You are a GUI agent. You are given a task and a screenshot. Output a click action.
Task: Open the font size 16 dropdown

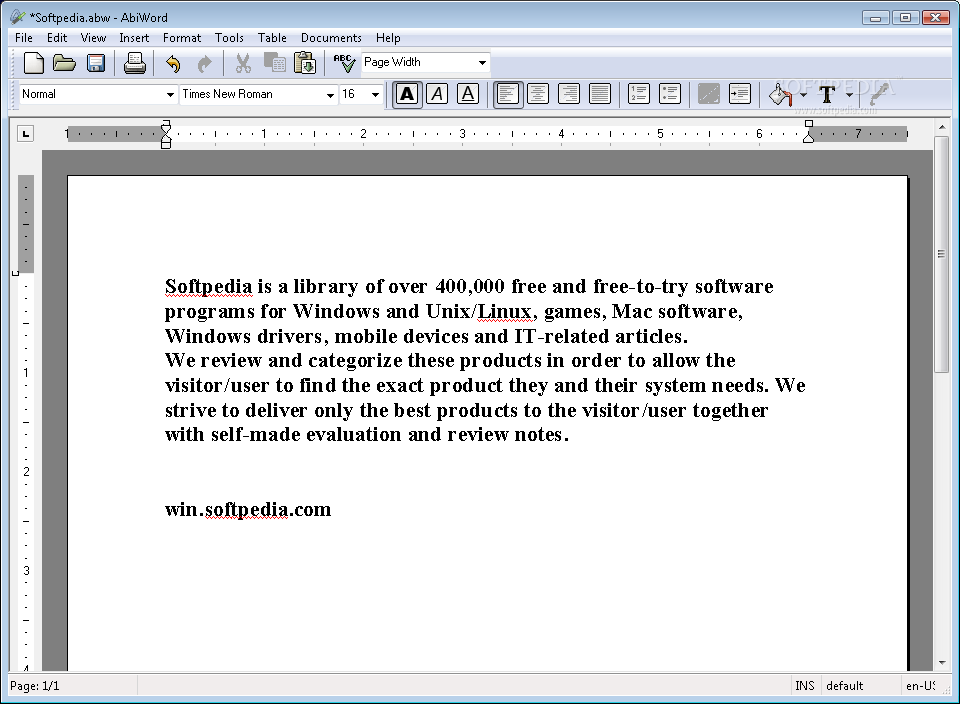pyautogui.click(x=375, y=94)
